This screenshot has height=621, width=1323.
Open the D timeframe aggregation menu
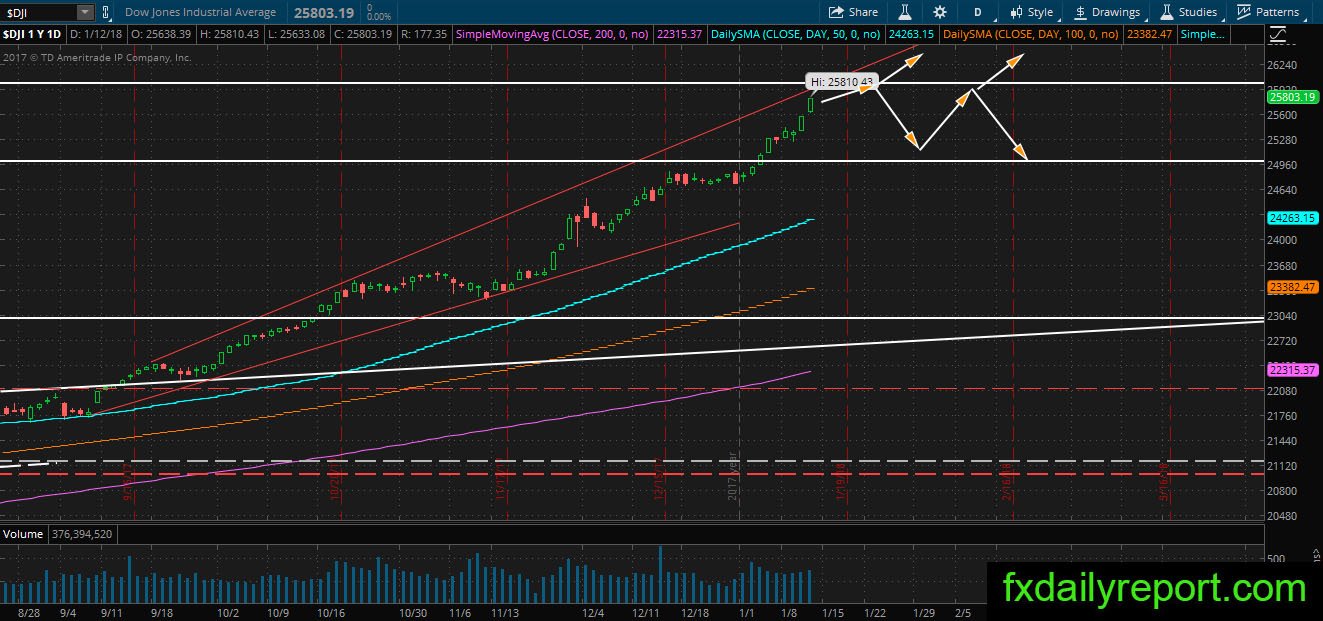[x=977, y=12]
